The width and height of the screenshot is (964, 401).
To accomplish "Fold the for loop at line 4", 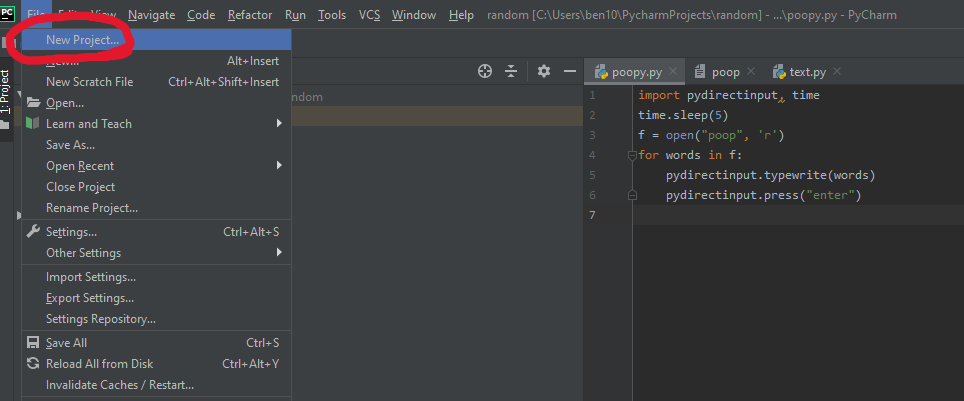I will point(632,156).
